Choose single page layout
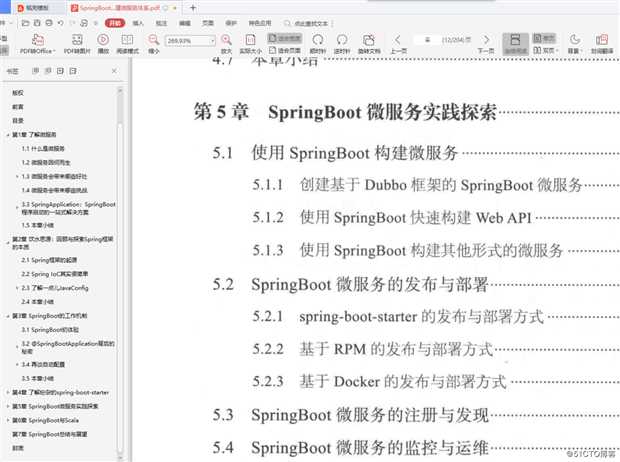 tap(544, 38)
